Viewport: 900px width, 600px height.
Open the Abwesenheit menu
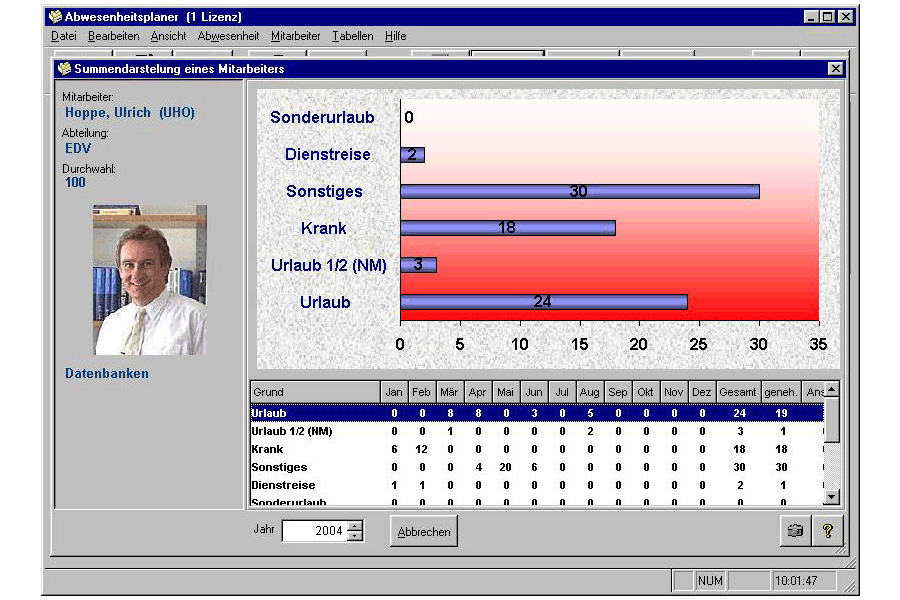(228, 36)
